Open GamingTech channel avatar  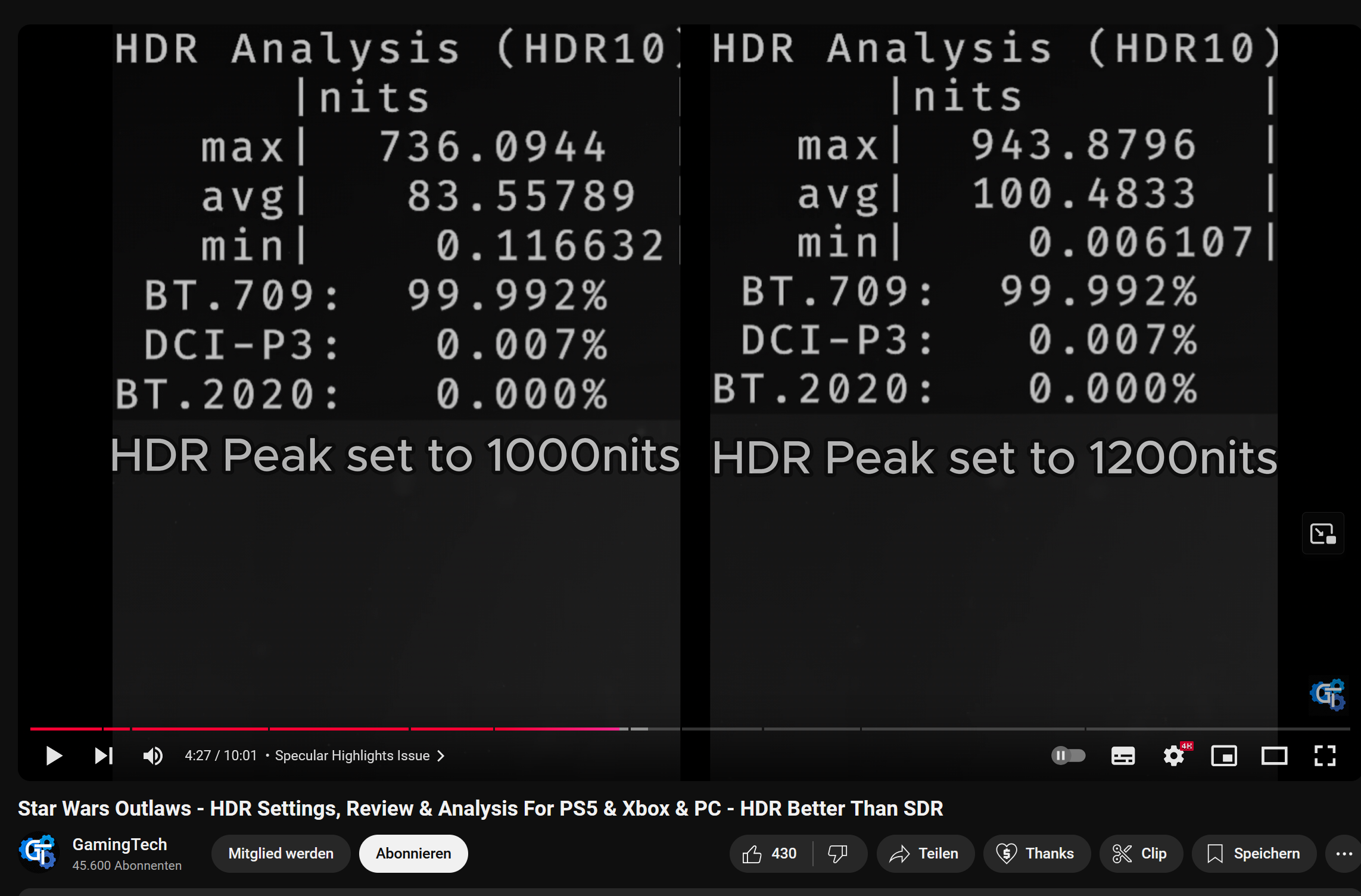(x=38, y=852)
